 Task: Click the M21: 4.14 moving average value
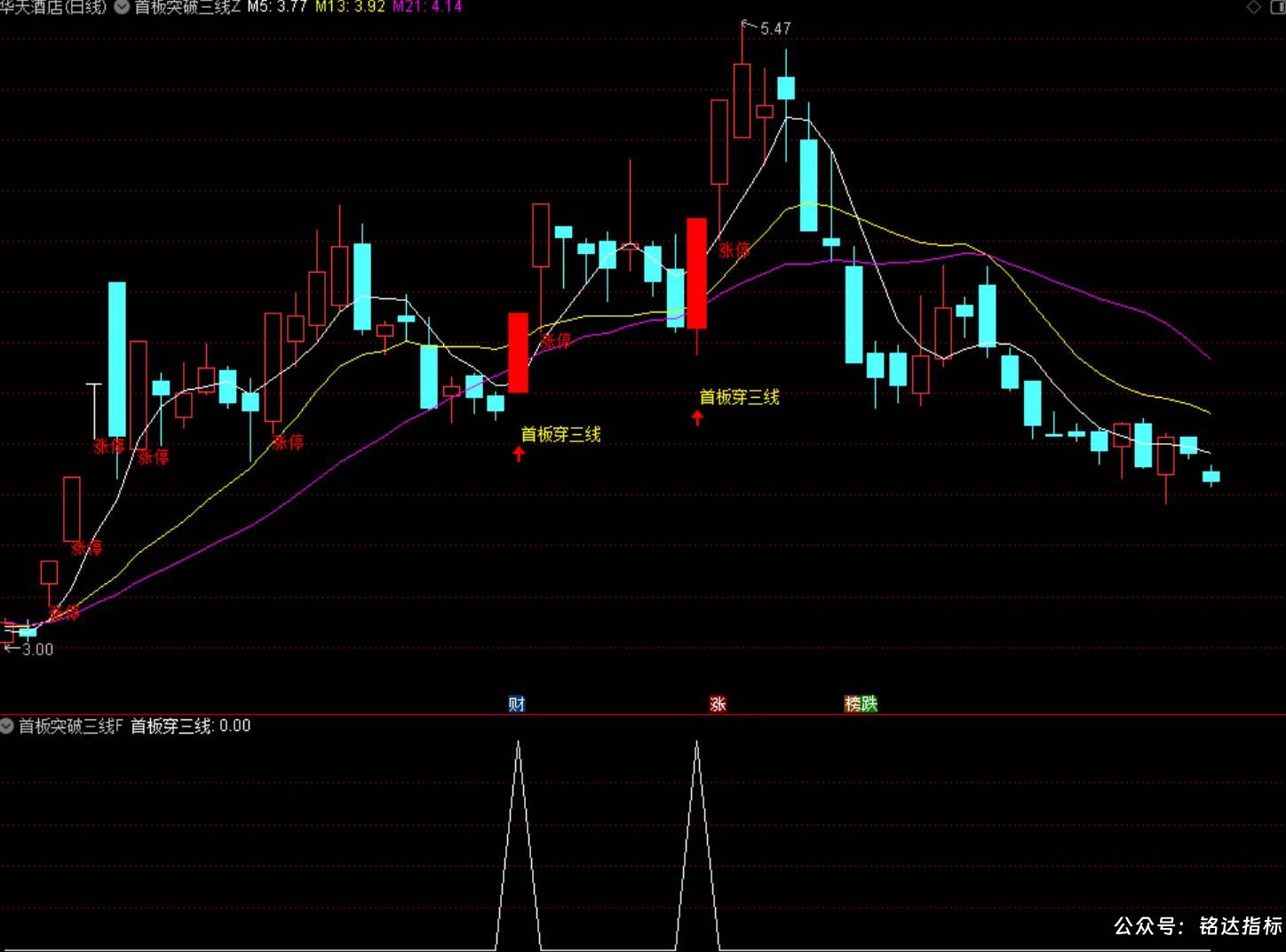pyautogui.click(x=427, y=6)
